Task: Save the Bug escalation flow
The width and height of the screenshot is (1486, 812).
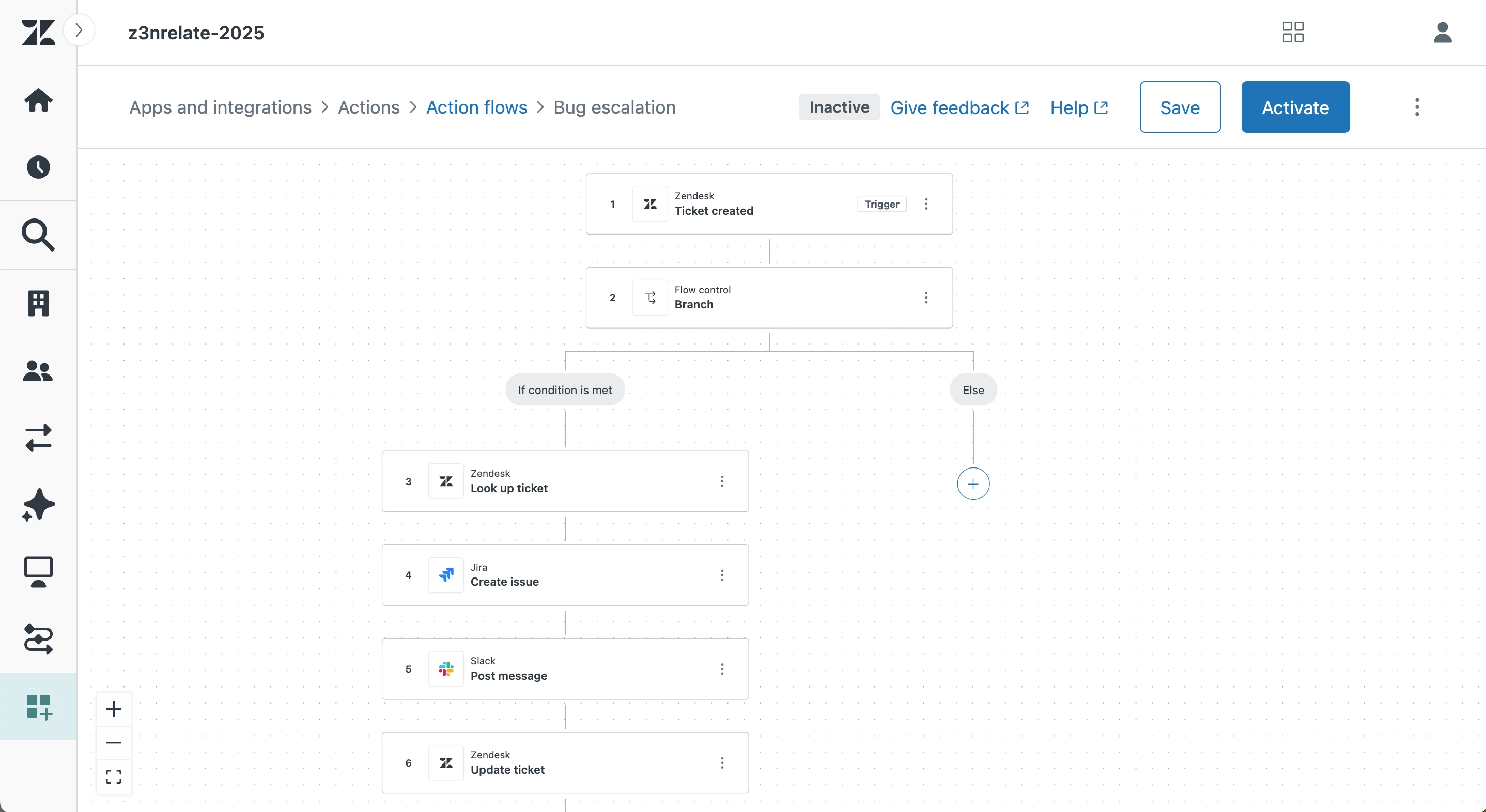Action: (x=1180, y=107)
